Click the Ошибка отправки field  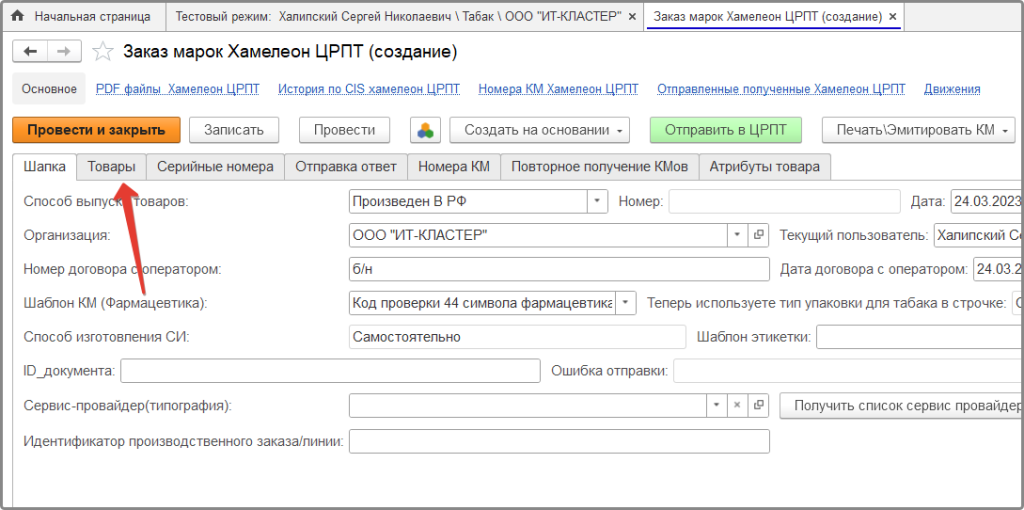[848, 371]
